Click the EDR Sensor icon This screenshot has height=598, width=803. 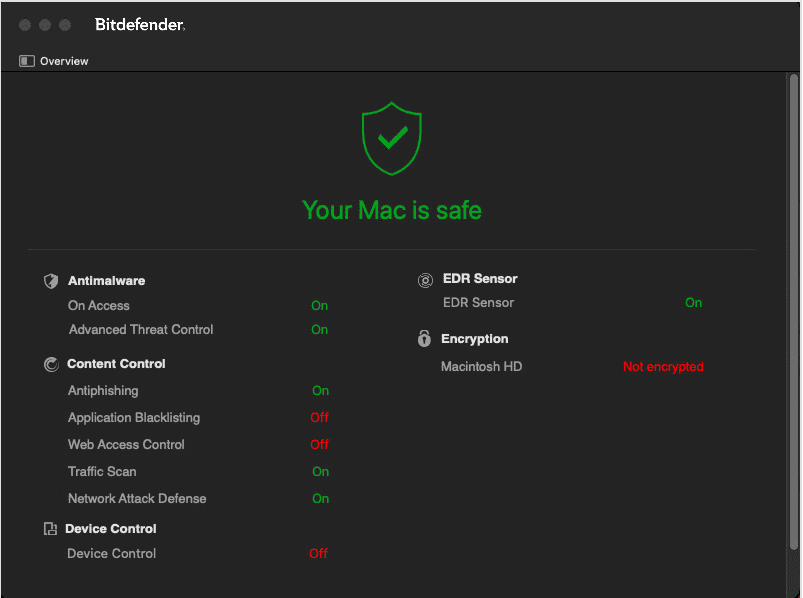click(x=425, y=280)
